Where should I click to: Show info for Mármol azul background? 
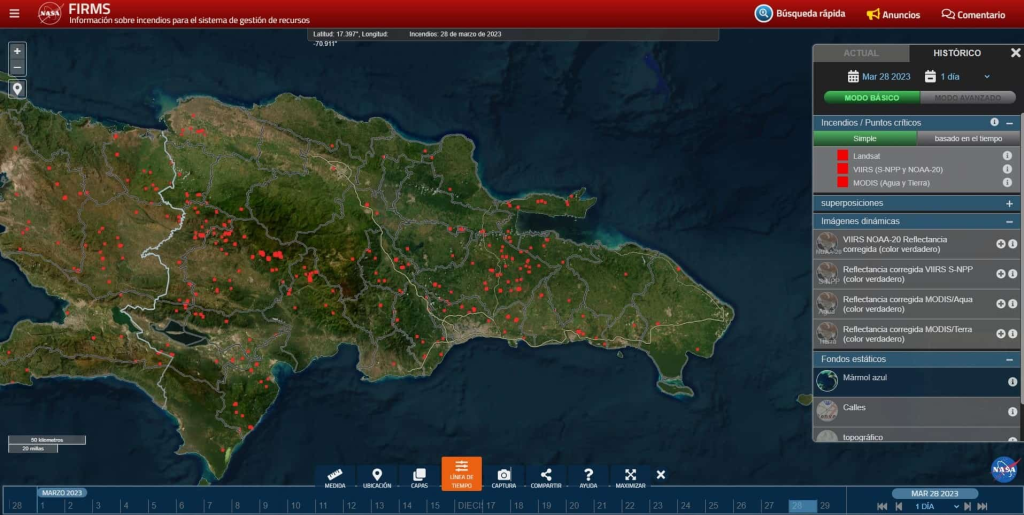[x=1012, y=382]
